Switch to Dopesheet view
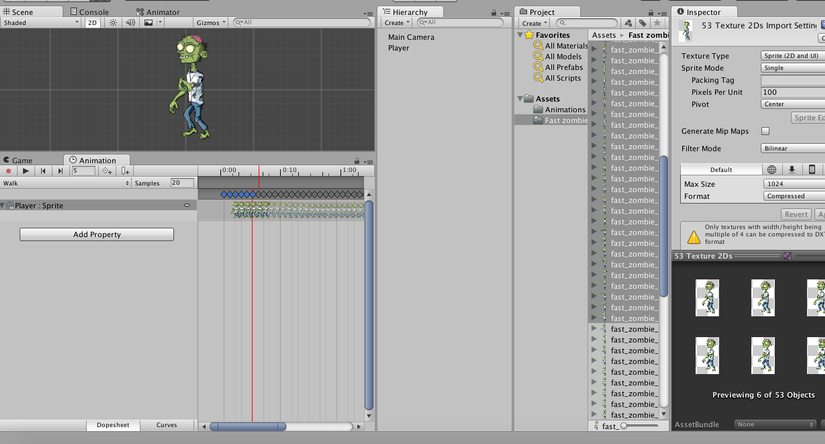This screenshot has height=444, width=825. [x=113, y=425]
